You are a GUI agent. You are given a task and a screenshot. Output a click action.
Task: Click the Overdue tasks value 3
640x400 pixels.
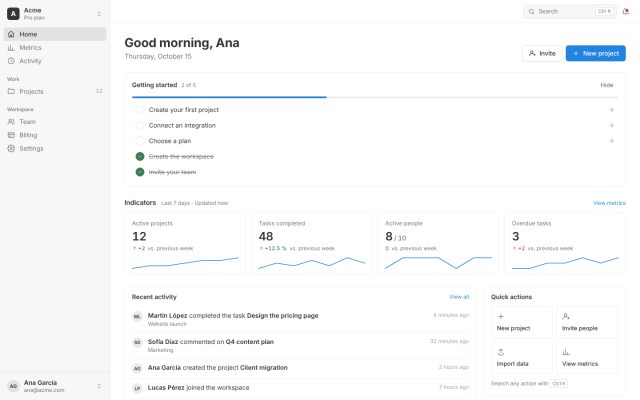click(x=516, y=236)
